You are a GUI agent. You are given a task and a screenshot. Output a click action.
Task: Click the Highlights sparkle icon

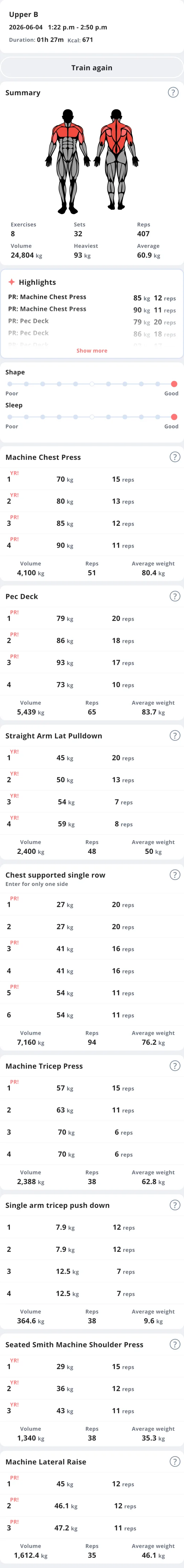point(12,282)
